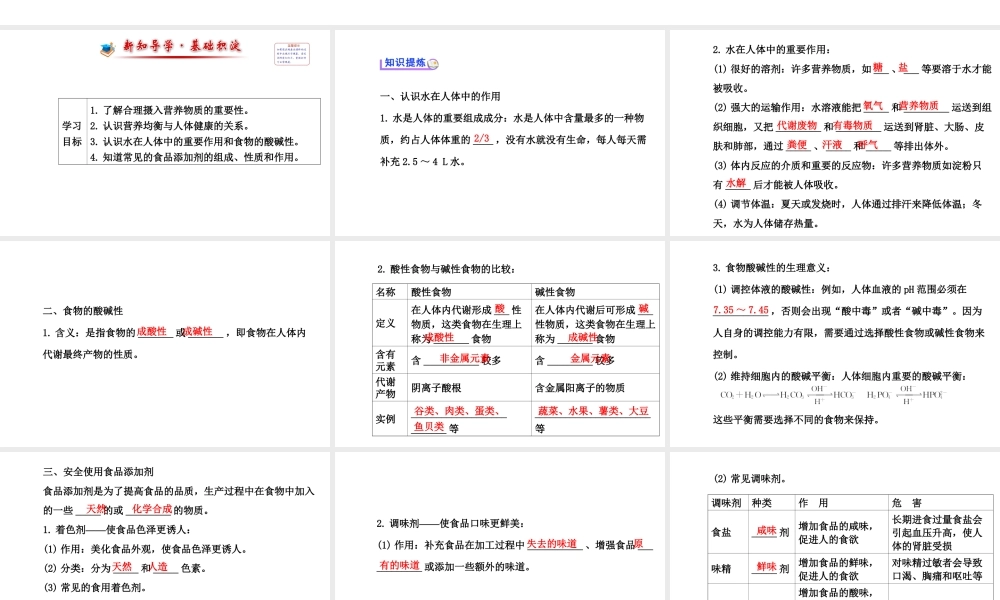Click the red answer 糖

[x=878, y=68]
